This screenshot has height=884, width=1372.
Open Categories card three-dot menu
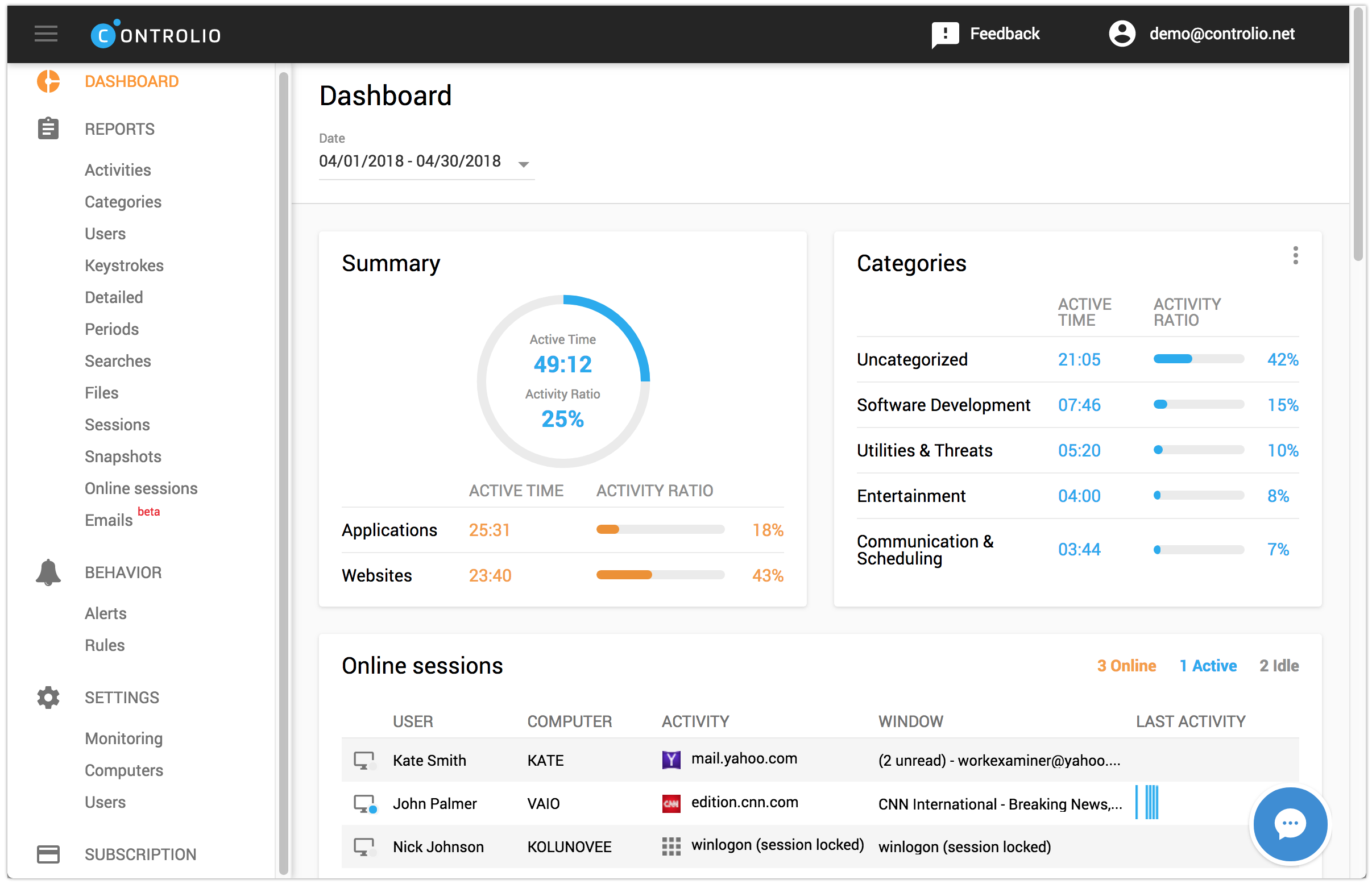pos(1295,255)
